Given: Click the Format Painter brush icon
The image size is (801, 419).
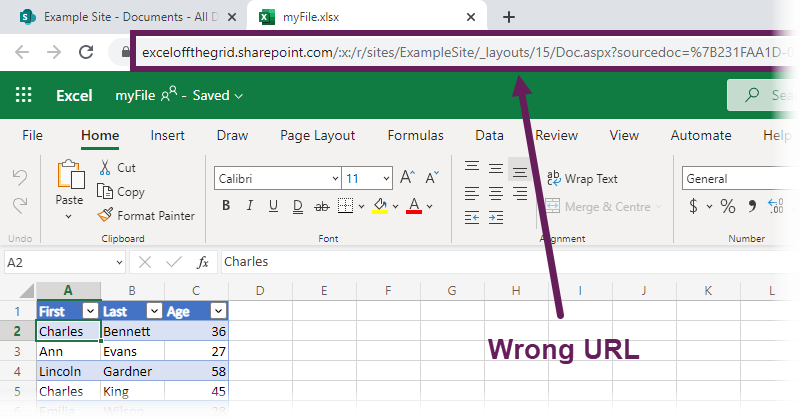Looking at the screenshot, I should 105,215.
